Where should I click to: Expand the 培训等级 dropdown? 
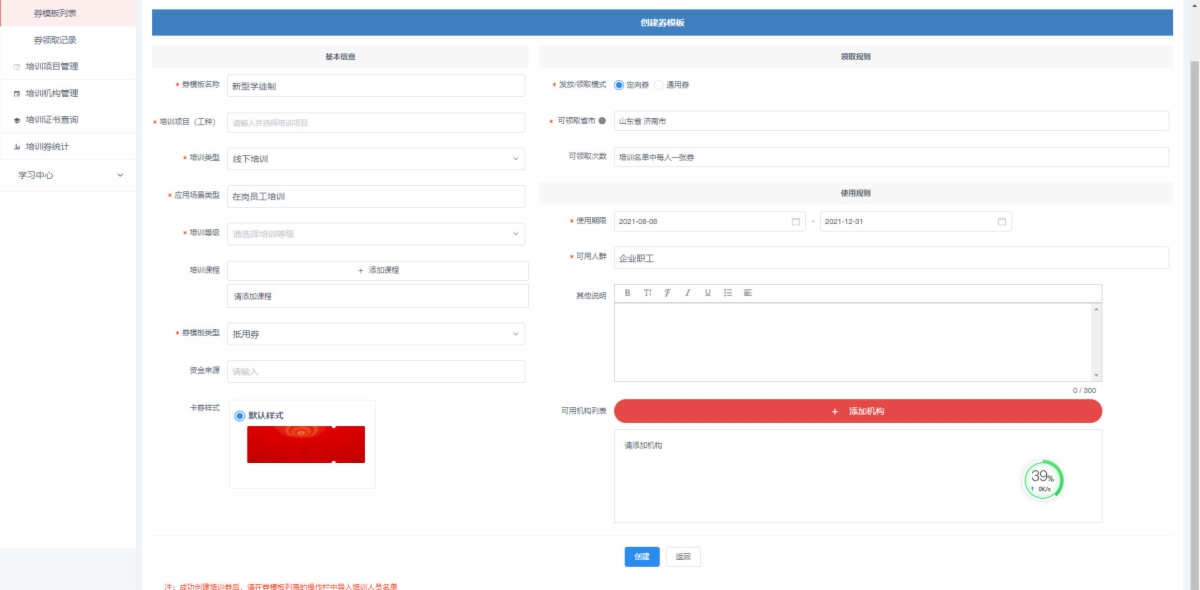[375, 234]
